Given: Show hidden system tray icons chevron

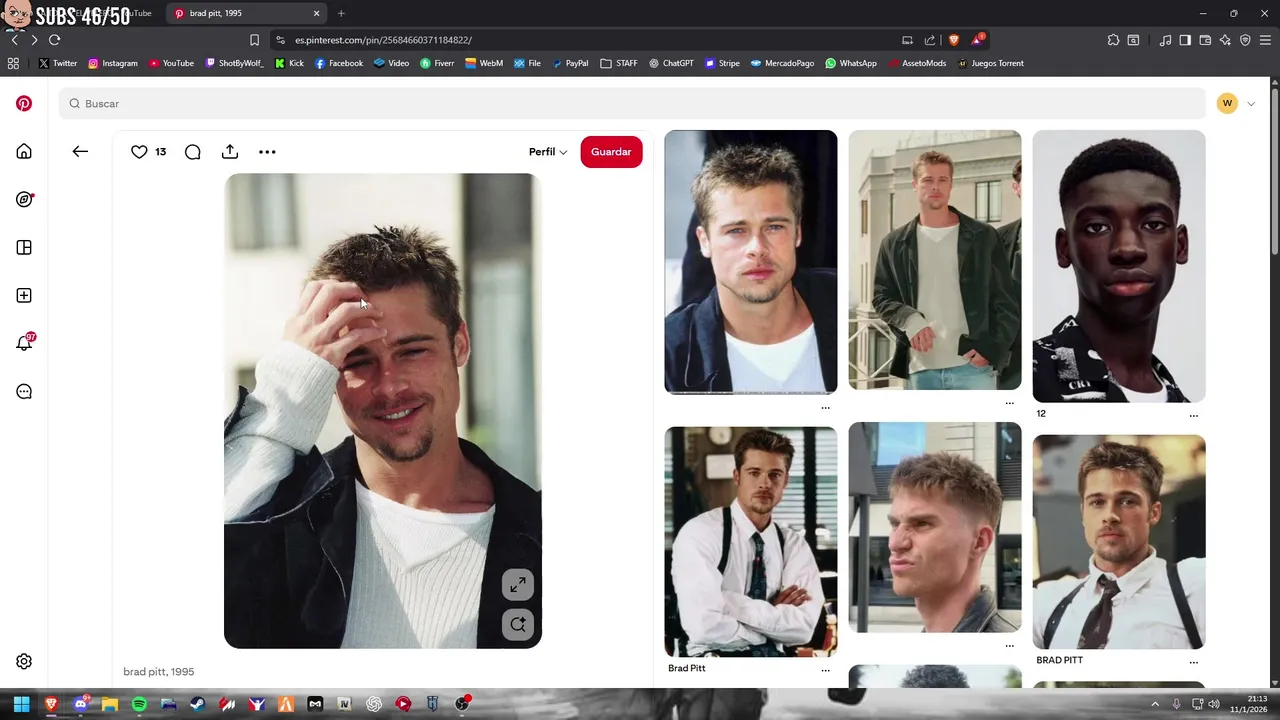Looking at the screenshot, I should (x=1155, y=704).
